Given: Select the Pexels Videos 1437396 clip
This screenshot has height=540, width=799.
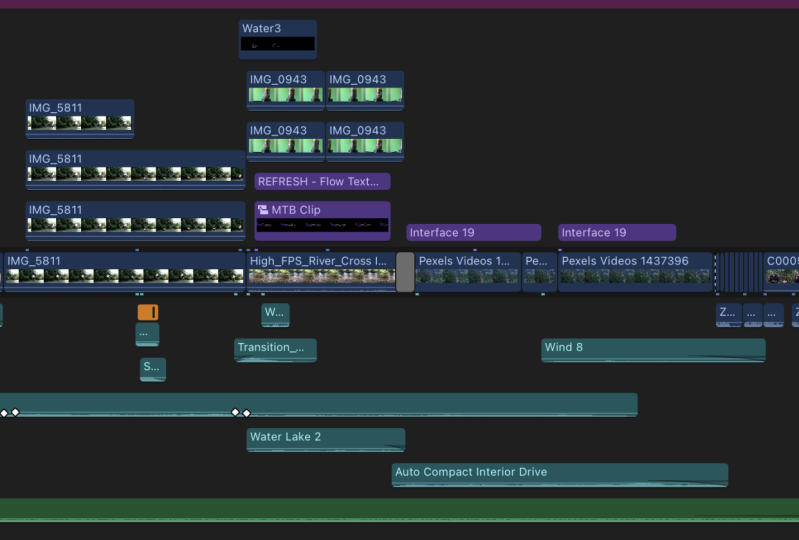Looking at the screenshot, I should click(x=635, y=272).
